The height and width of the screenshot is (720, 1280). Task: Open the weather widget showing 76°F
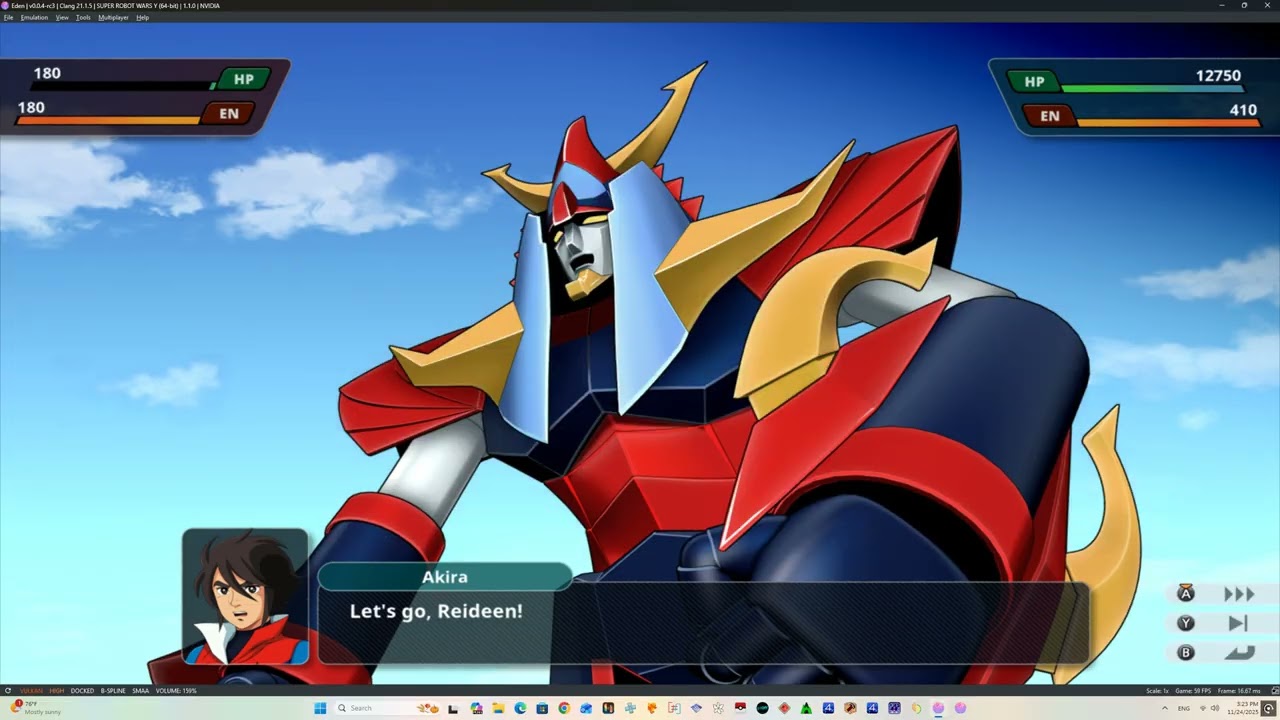(x=35, y=708)
